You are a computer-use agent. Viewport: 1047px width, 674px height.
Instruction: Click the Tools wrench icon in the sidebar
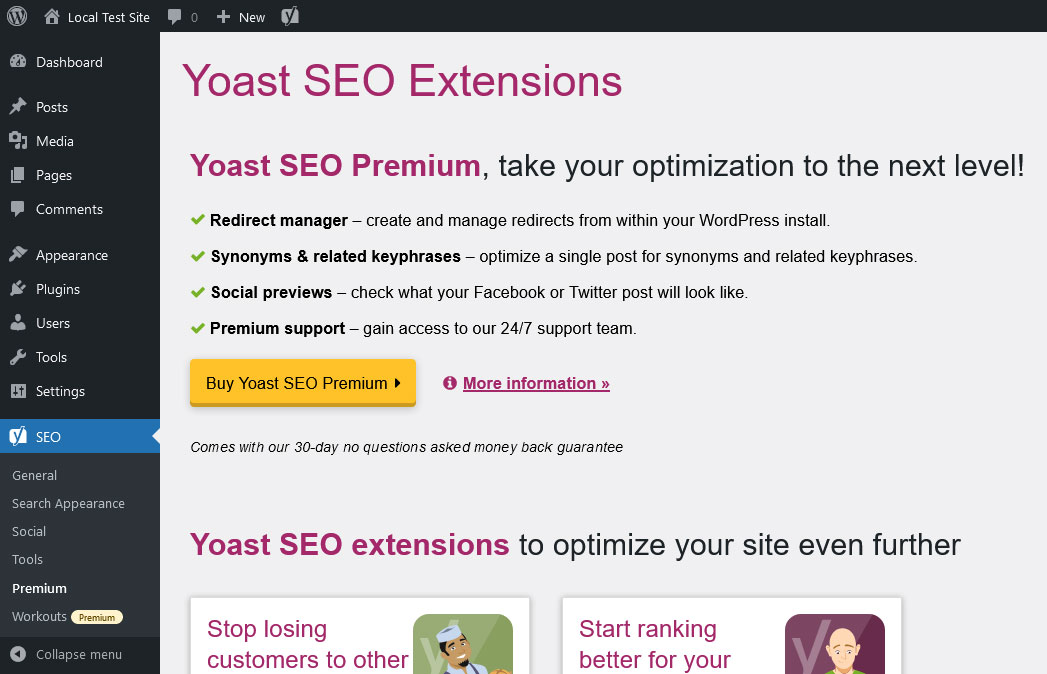(x=22, y=357)
